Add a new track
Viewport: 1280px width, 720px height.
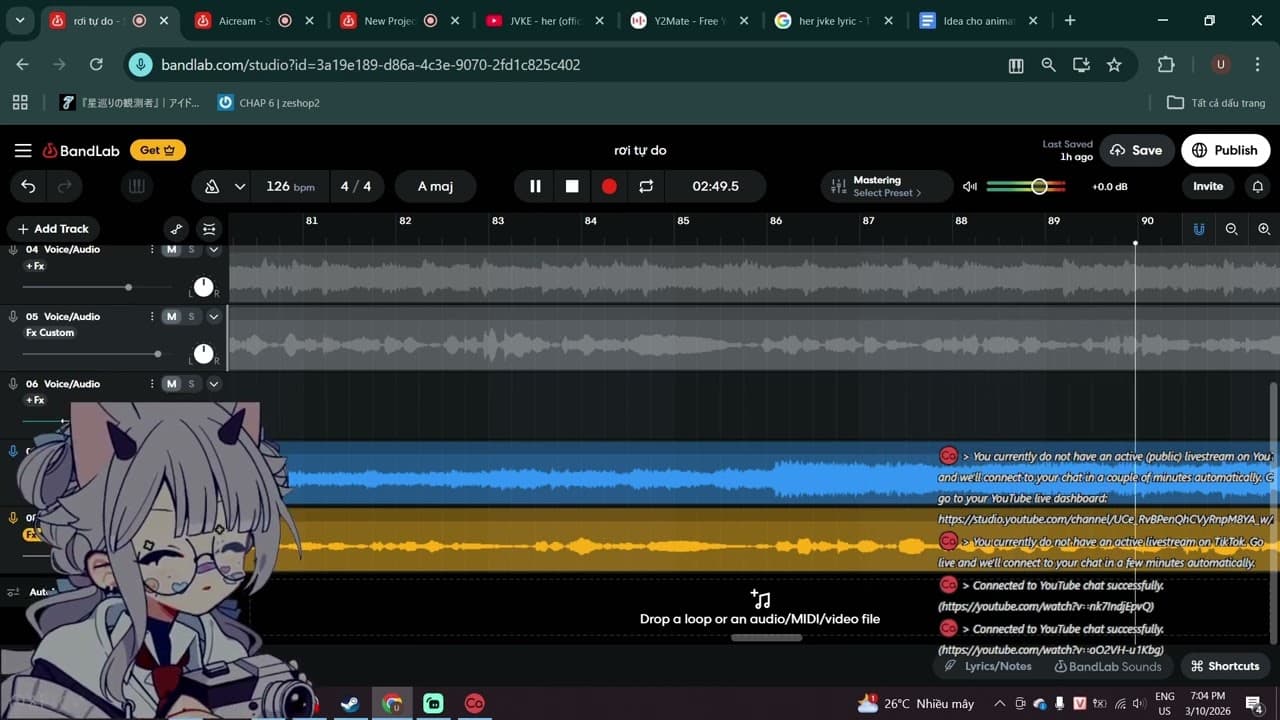pyautogui.click(x=52, y=229)
